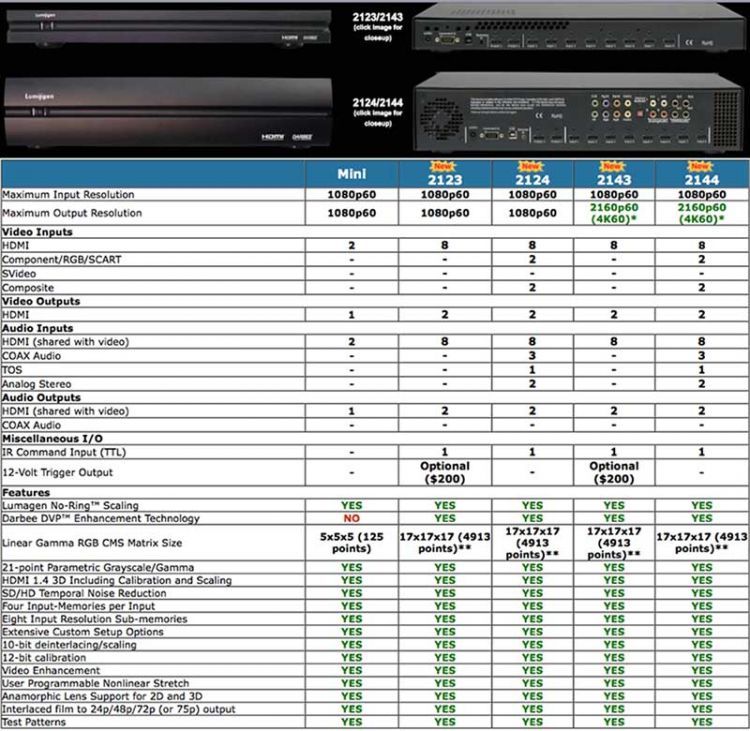Click the YES for Test Patterns under 2144
Screen dimensions: 750x731
click(x=702, y=722)
